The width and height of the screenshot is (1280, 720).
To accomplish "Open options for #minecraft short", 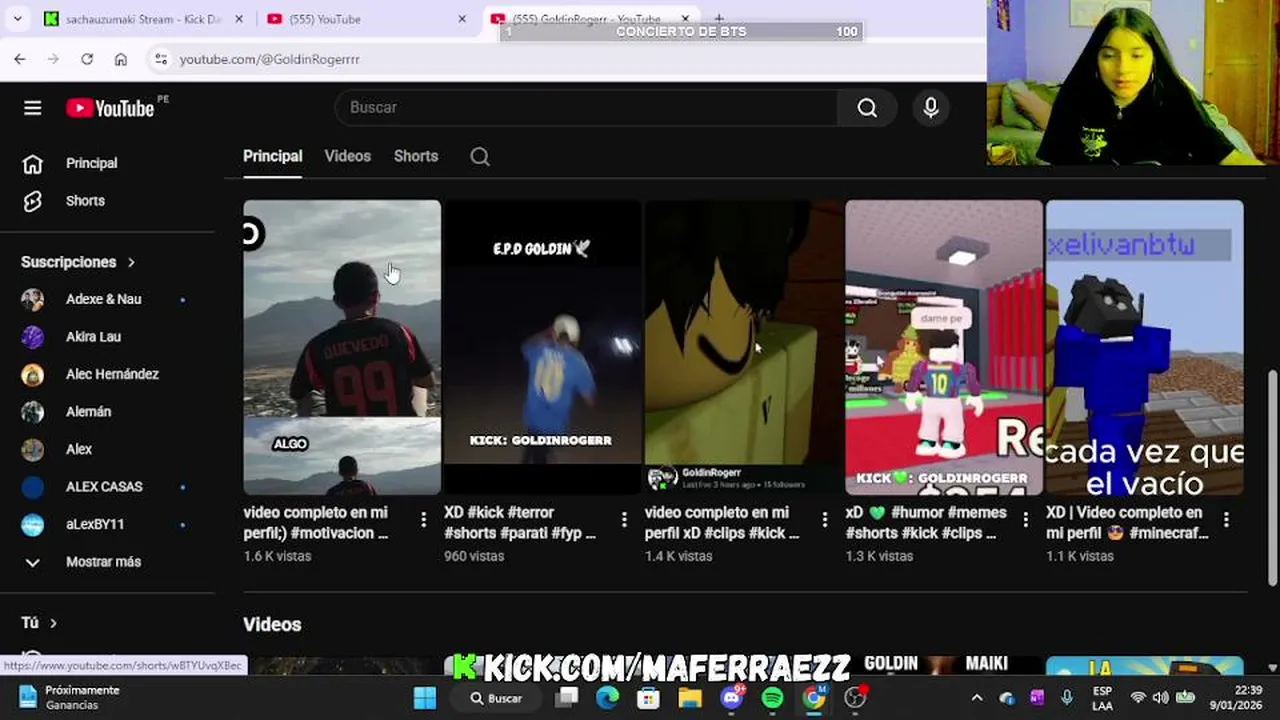I will pyautogui.click(x=1226, y=520).
